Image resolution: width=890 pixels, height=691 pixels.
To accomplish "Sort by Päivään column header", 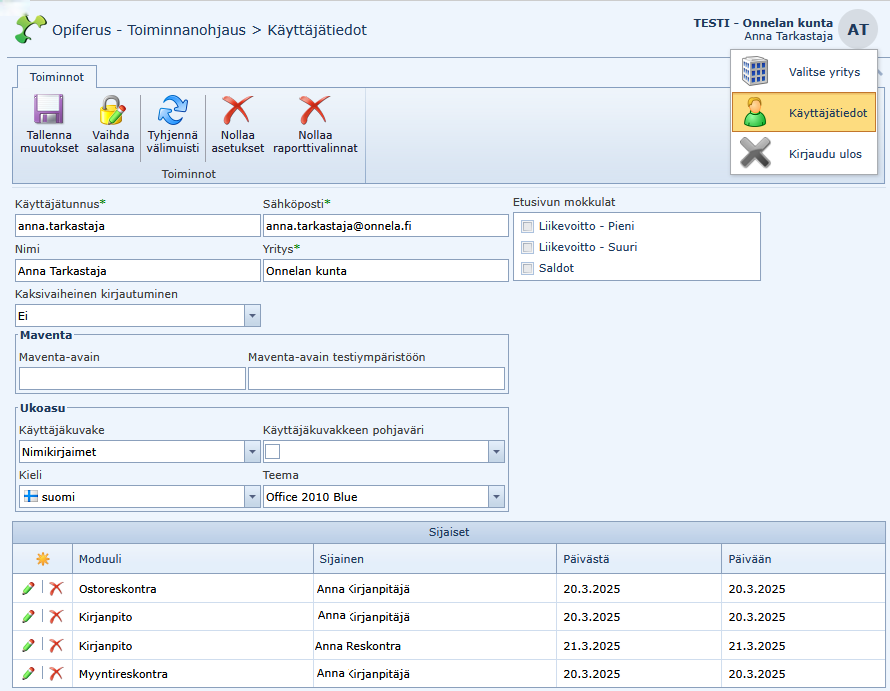I will pyautogui.click(x=803, y=559).
